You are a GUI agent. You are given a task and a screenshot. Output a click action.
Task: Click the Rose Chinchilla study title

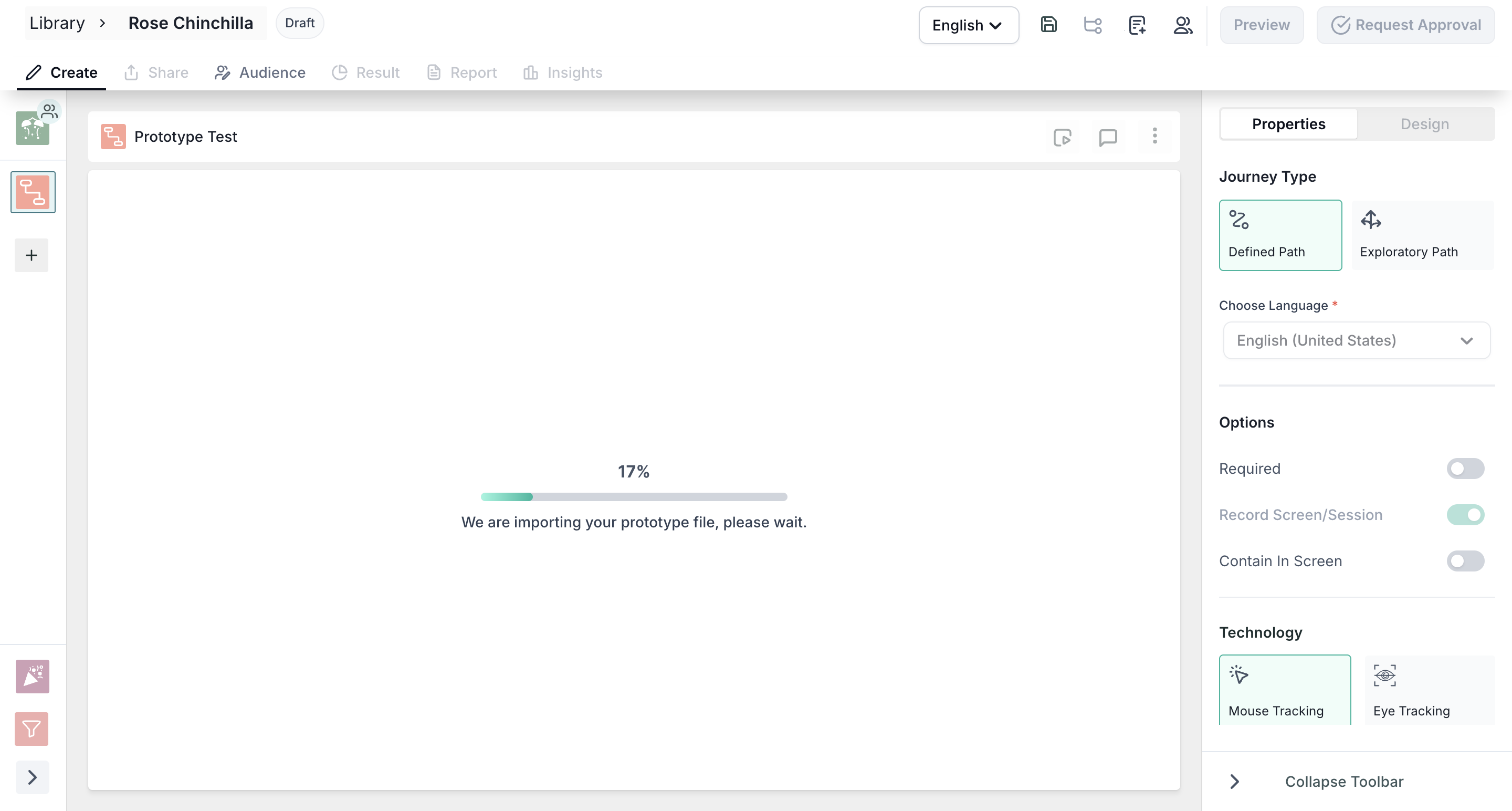pos(191,23)
